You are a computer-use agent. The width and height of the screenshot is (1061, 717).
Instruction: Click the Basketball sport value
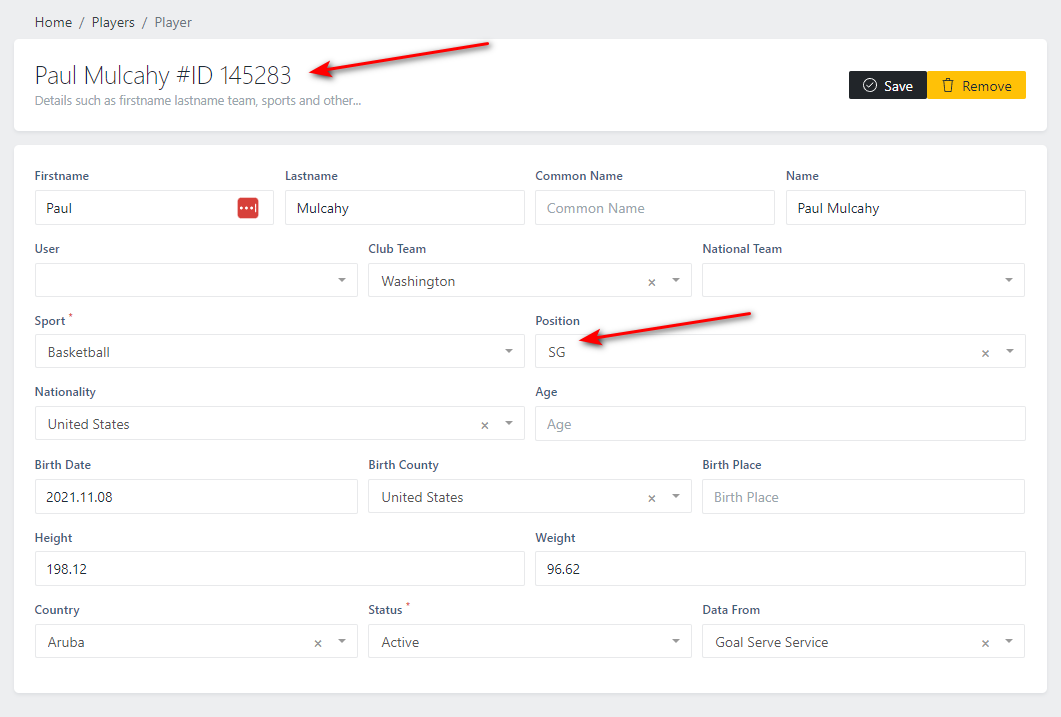(78, 352)
